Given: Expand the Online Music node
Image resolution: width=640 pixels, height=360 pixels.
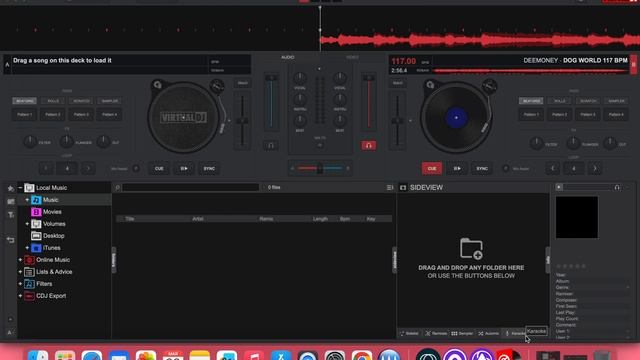Looking at the screenshot, I should (x=20, y=260).
